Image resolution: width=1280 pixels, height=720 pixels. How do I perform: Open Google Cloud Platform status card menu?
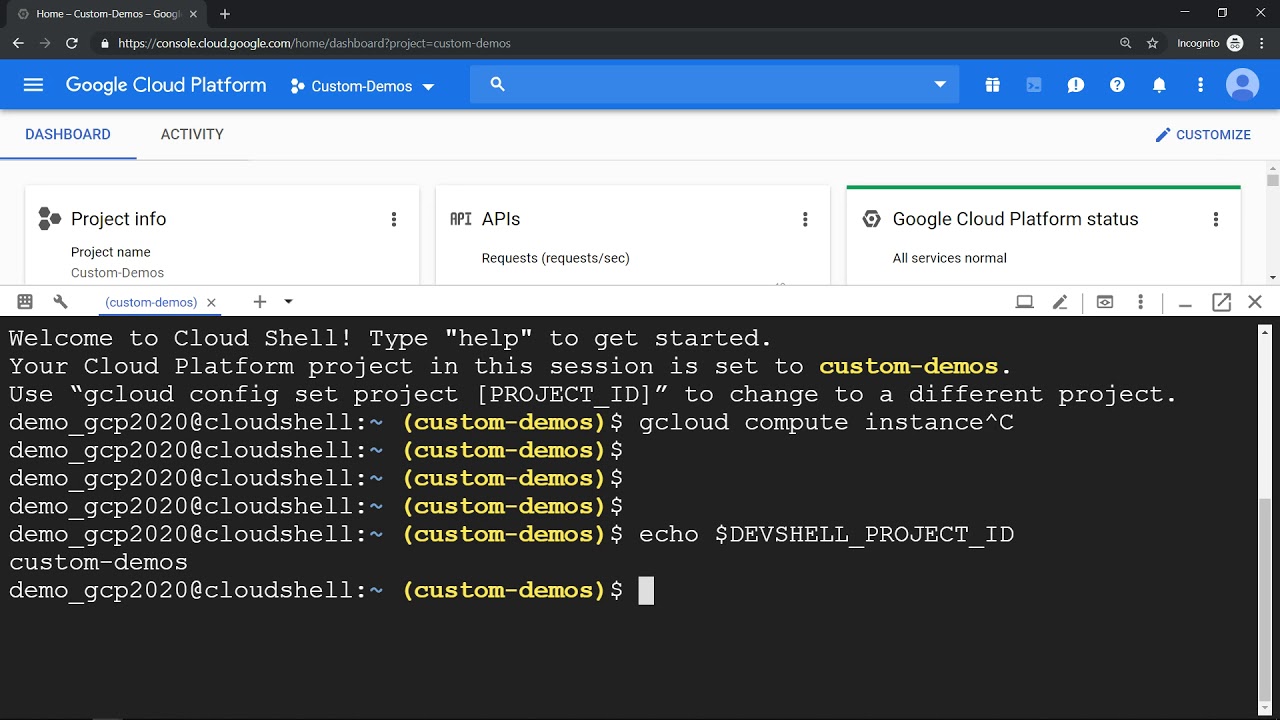pos(1216,219)
